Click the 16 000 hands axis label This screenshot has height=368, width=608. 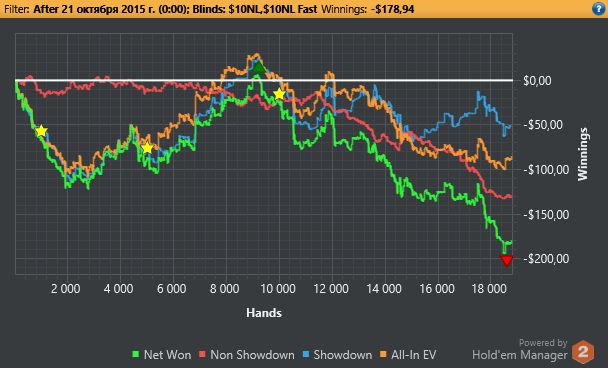437,289
